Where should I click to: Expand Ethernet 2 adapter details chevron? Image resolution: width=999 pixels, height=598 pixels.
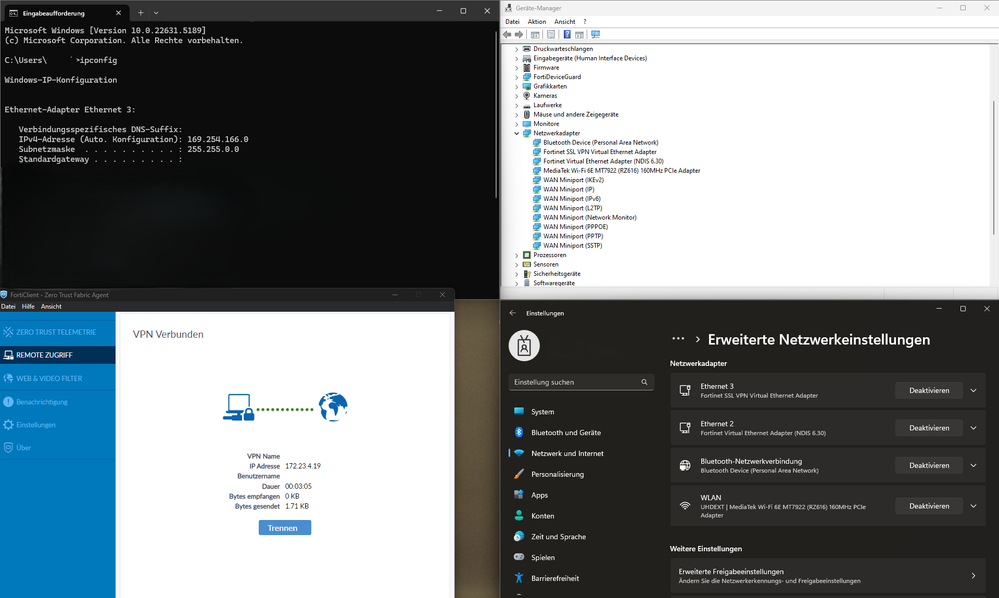click(x=974, y=428)
